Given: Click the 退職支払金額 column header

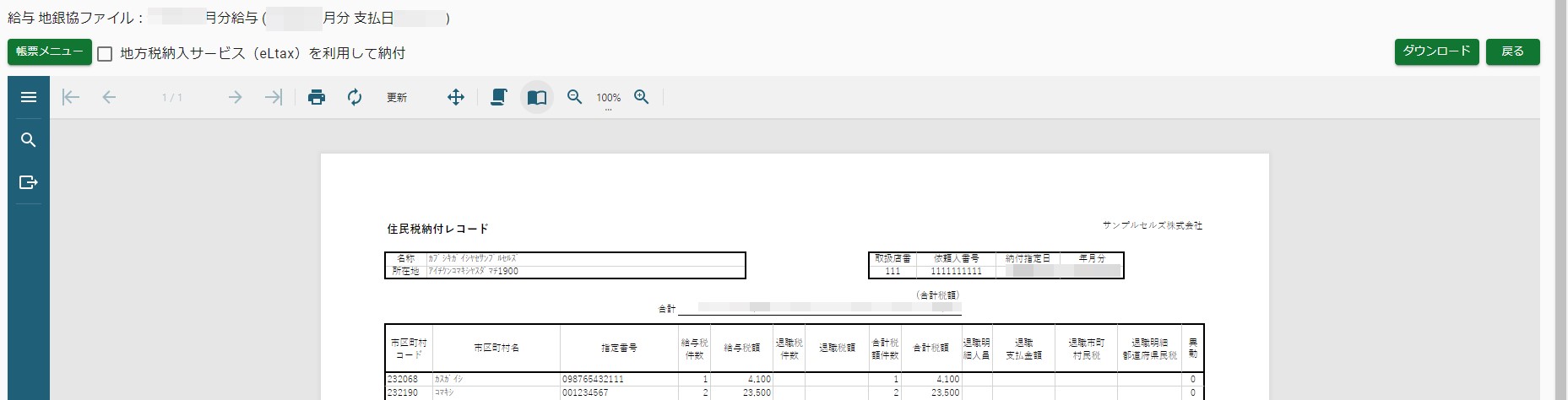Looking at the screenshot, I should (x=1023, y=349).
